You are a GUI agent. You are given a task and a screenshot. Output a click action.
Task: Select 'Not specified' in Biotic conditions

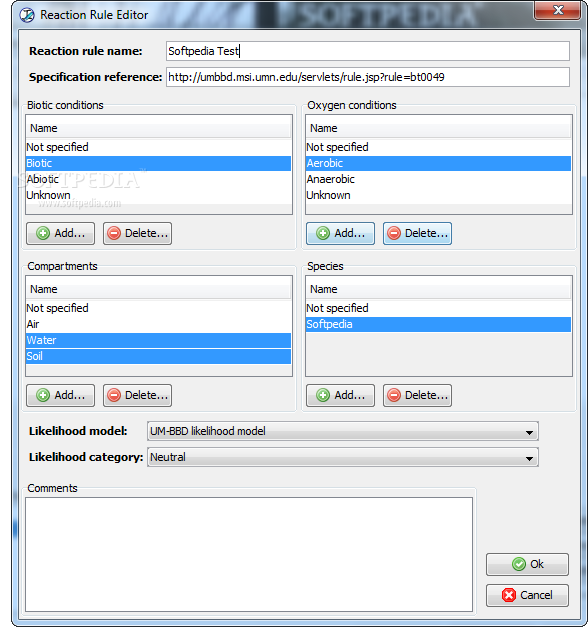(x=158, y=147)
